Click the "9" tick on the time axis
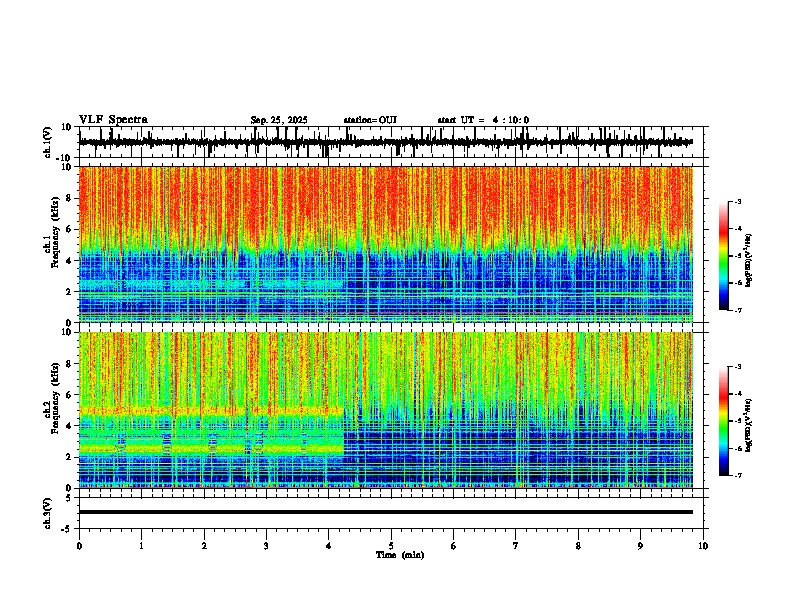The height and width of the screenshot is (612, 792). 640,546
